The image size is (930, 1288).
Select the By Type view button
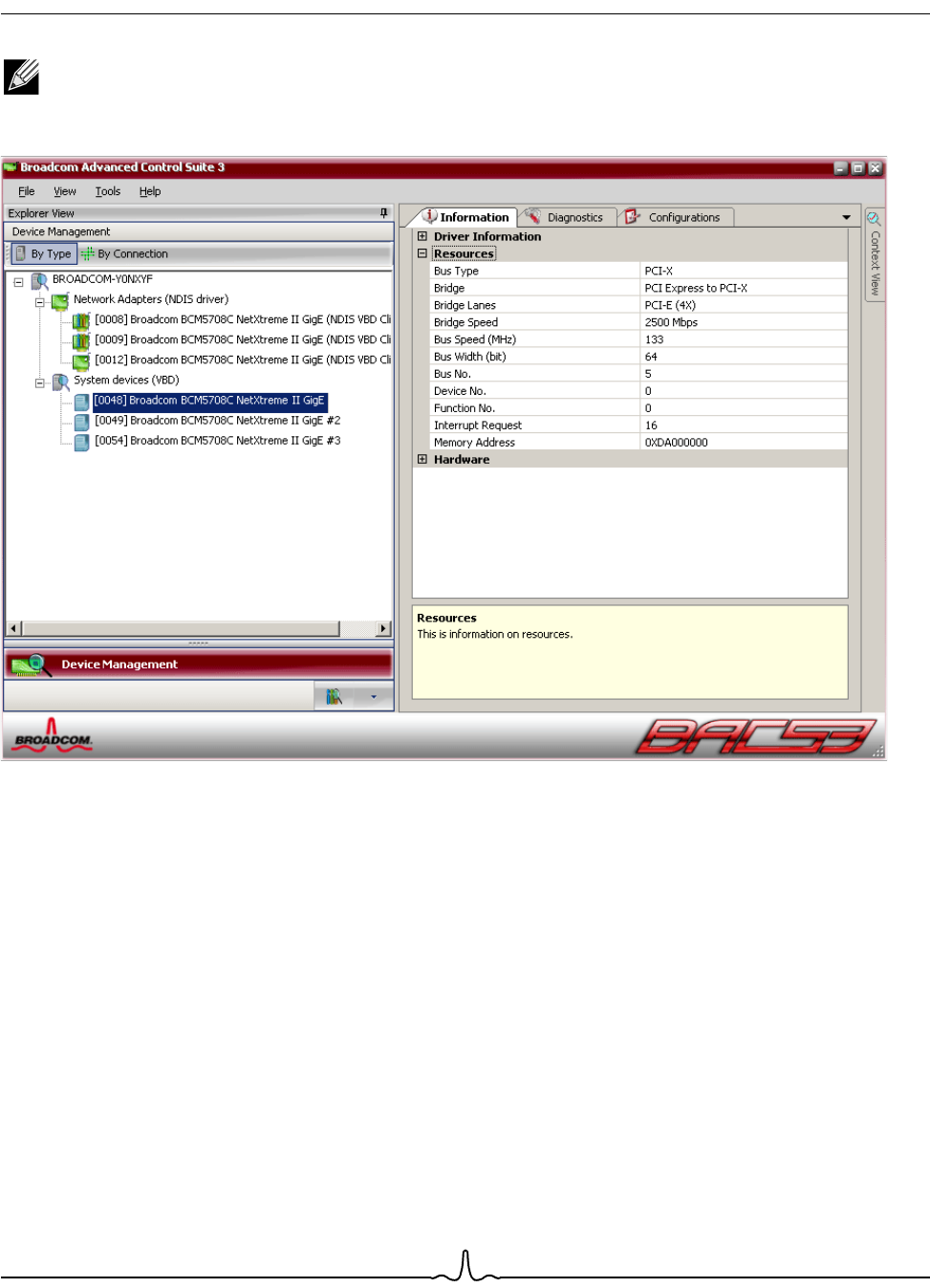point(44,253)
